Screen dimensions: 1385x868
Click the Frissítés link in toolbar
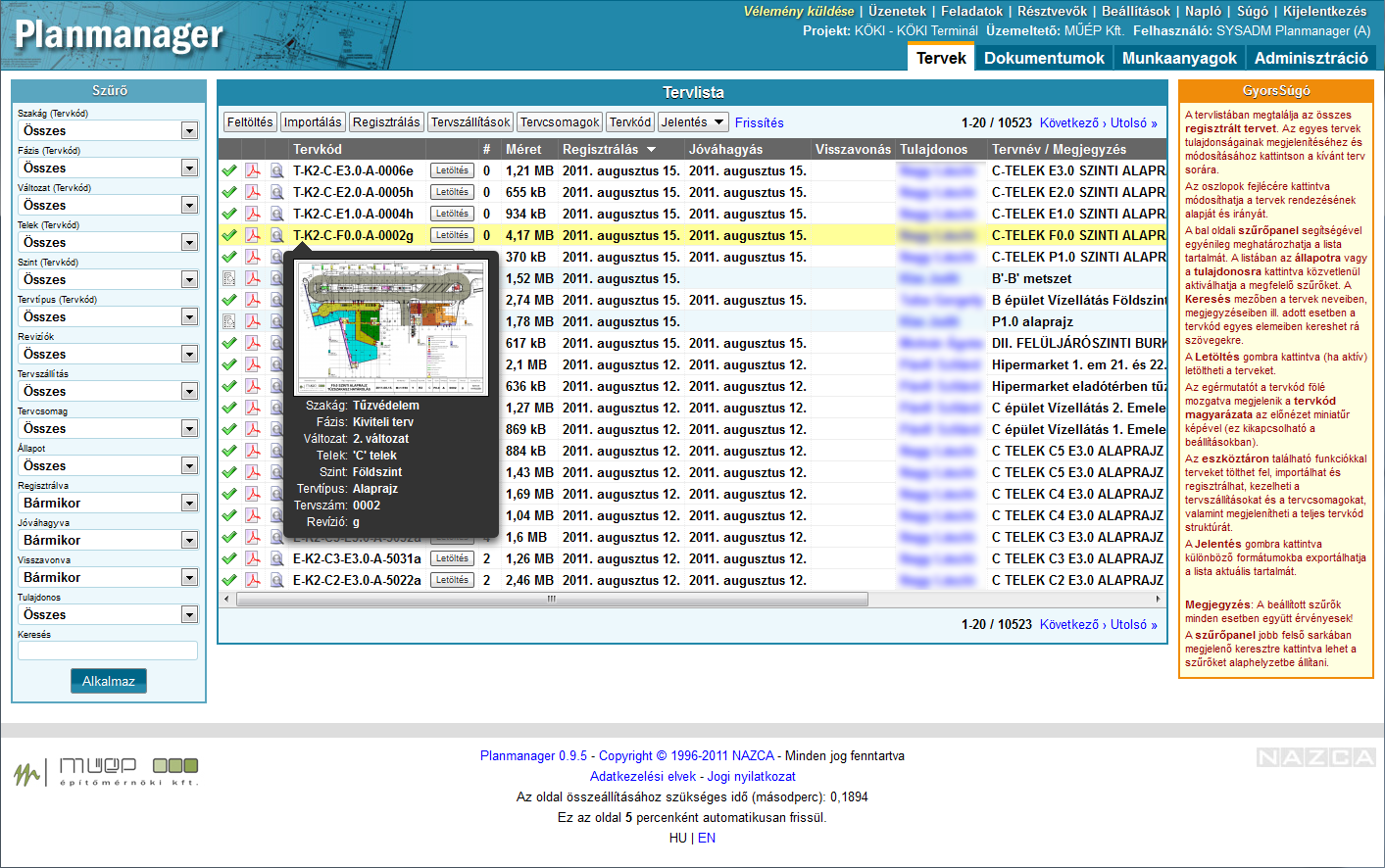pos(759,122)
